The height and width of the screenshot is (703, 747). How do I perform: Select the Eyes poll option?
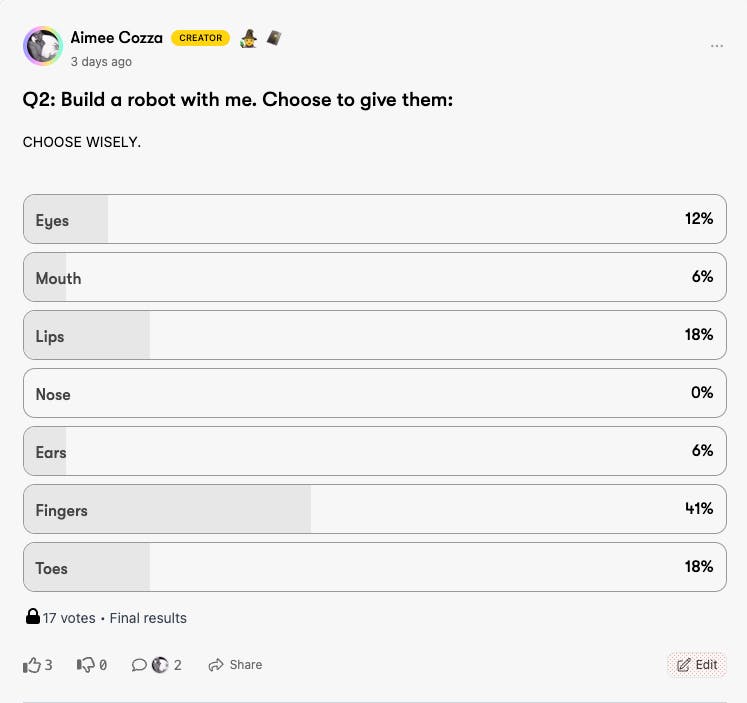375,219
